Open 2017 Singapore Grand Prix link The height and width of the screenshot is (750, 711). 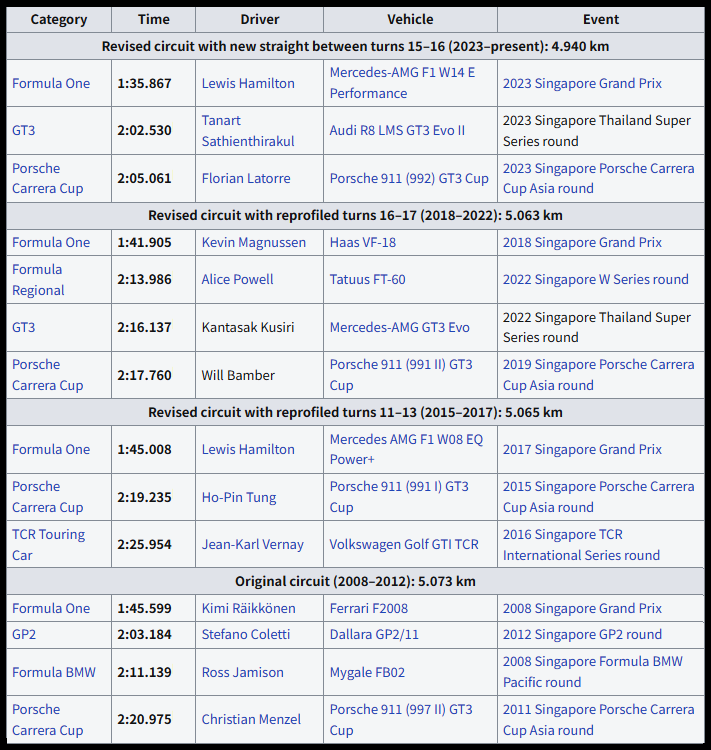(x=582, y=449)
